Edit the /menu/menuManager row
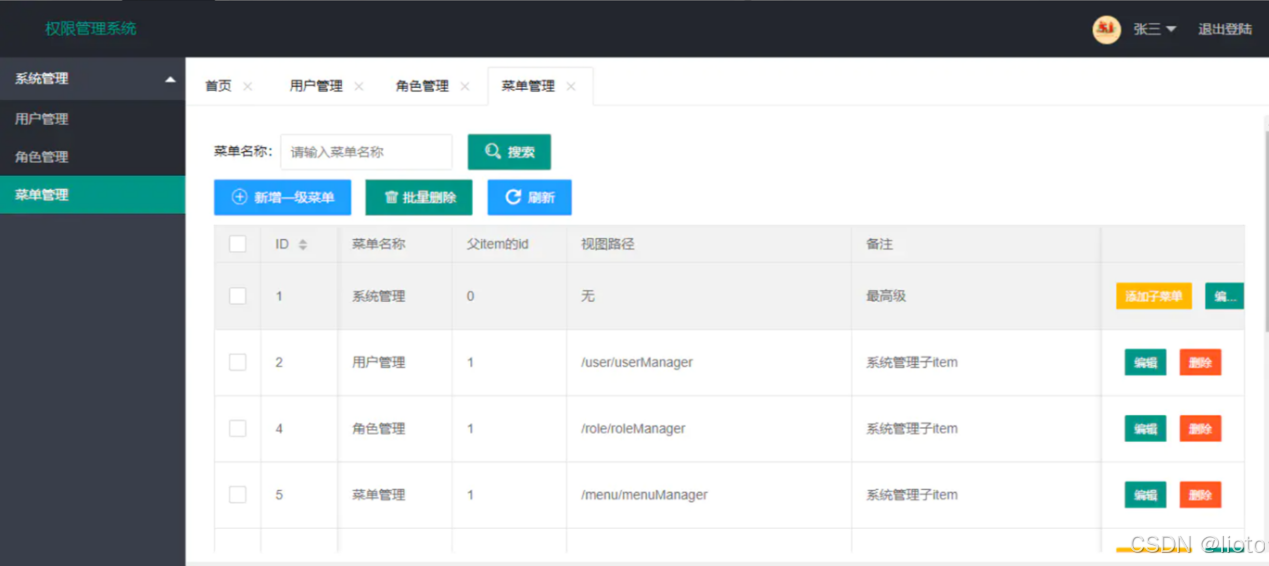The width and height of the screenshot is (1269, 566). [x=1145, y=494]
